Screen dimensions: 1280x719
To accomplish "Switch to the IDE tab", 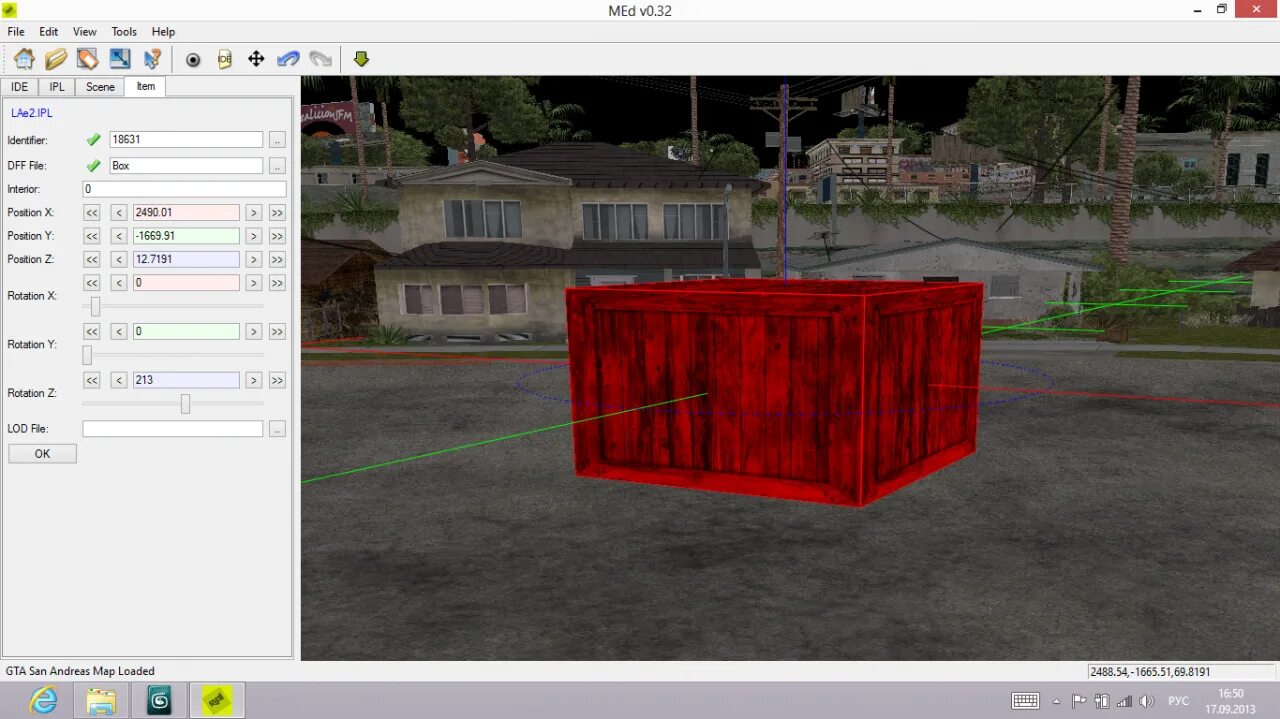I will pos(19,87).
